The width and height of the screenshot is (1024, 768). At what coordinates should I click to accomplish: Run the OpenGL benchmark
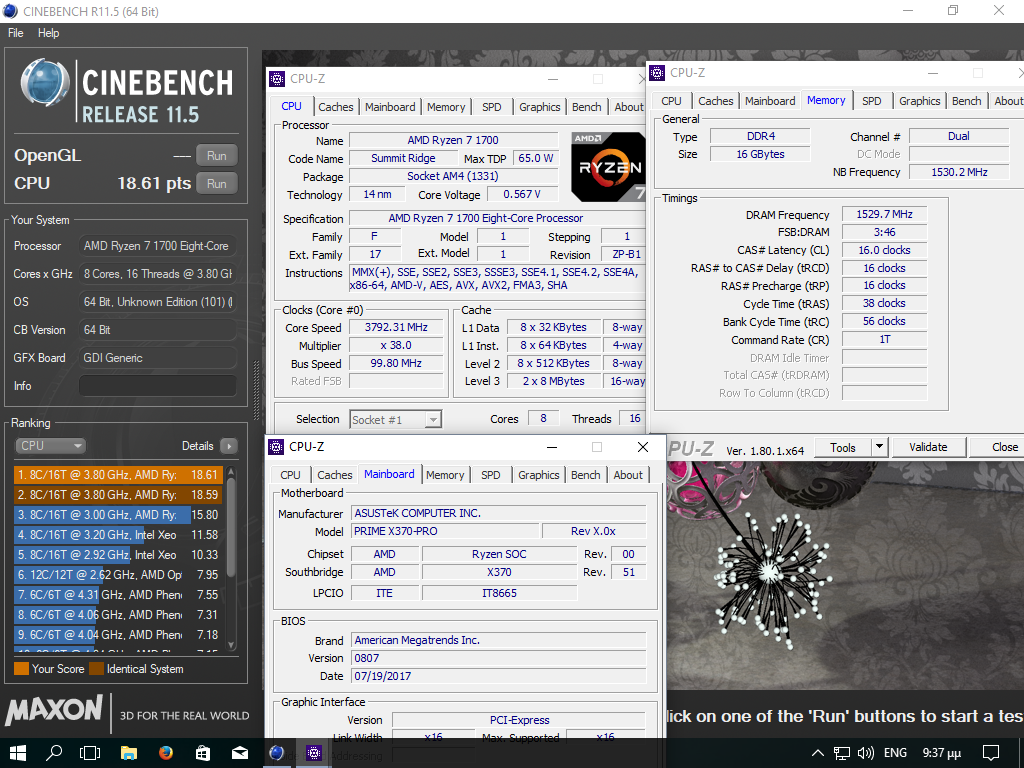click(x=217, y=156)
